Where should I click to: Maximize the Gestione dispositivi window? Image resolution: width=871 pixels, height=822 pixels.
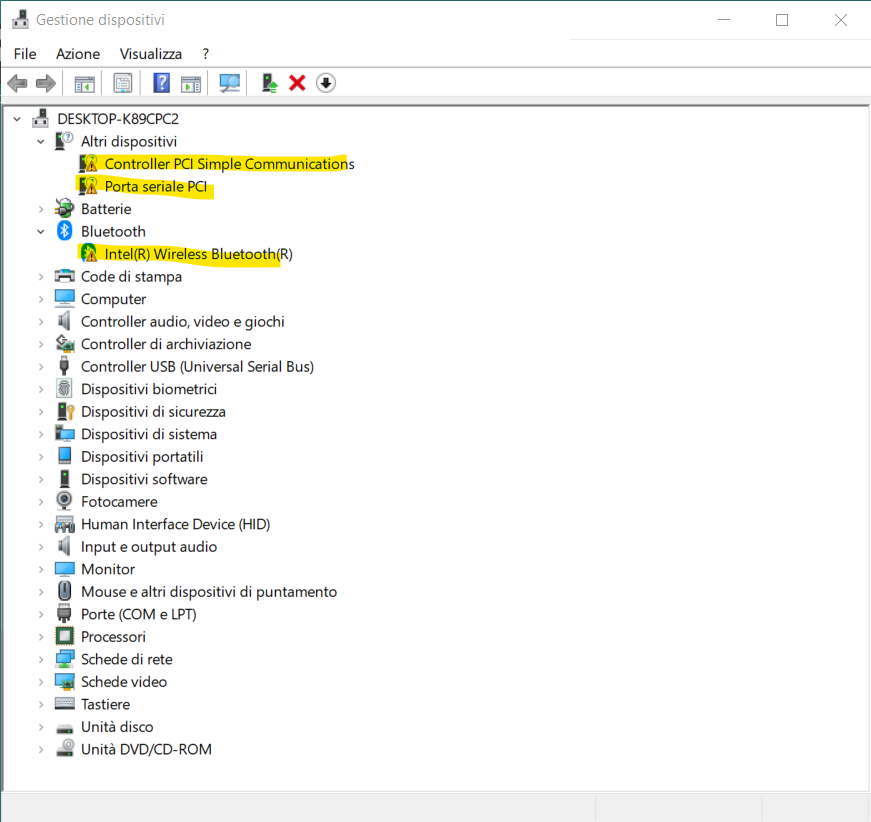point(782,20)
